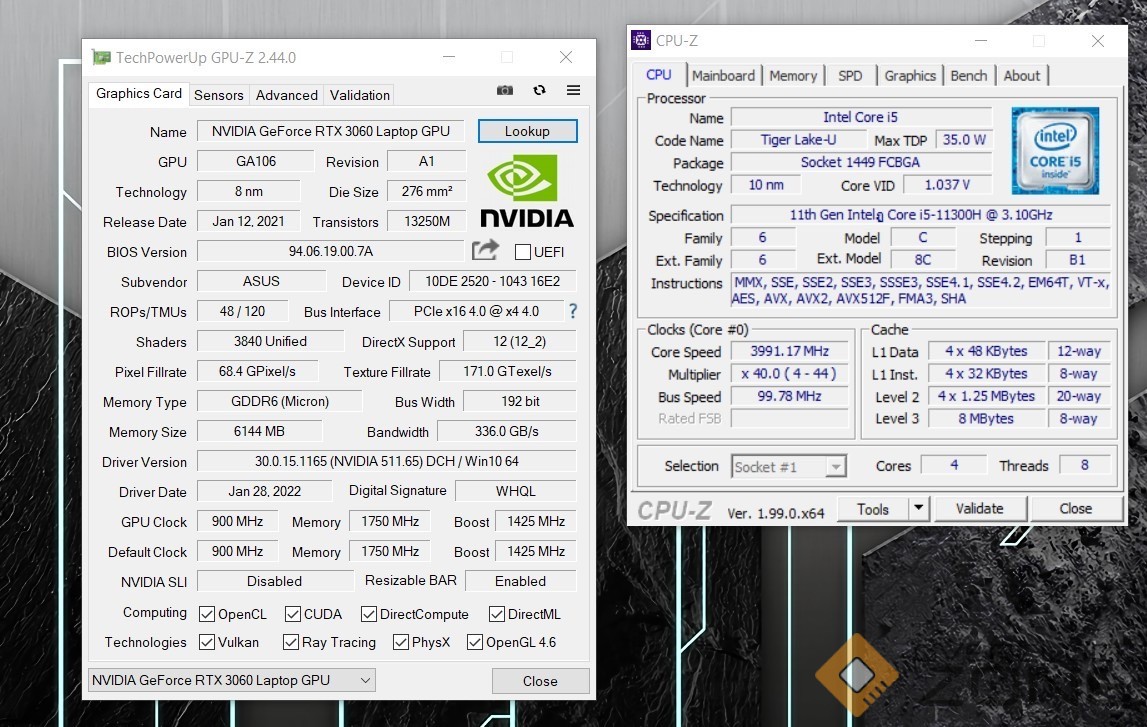Click the Level 3 cache value 8 MBytes

point(986,418)
